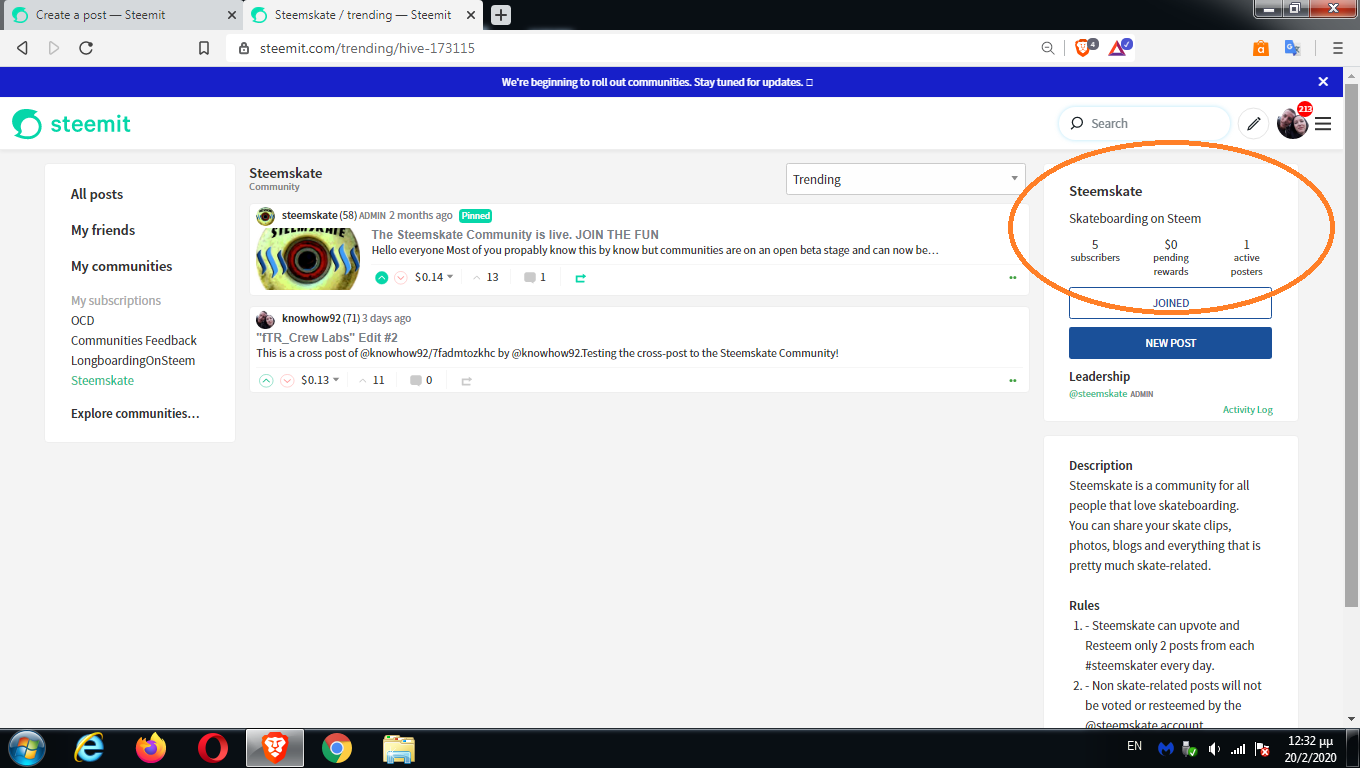Click the Brave rewards triangle icon
This screenshot has height=768, width=1360.
point(1119,47)
